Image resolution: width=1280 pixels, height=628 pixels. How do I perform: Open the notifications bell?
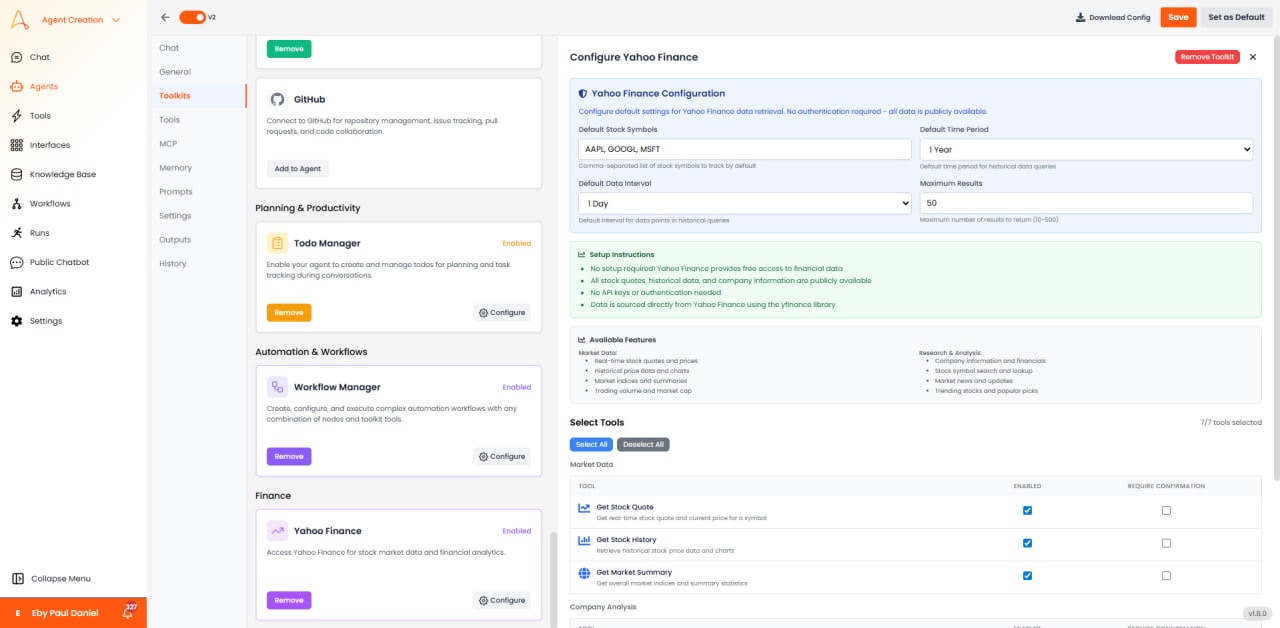[x=128, y=612]
